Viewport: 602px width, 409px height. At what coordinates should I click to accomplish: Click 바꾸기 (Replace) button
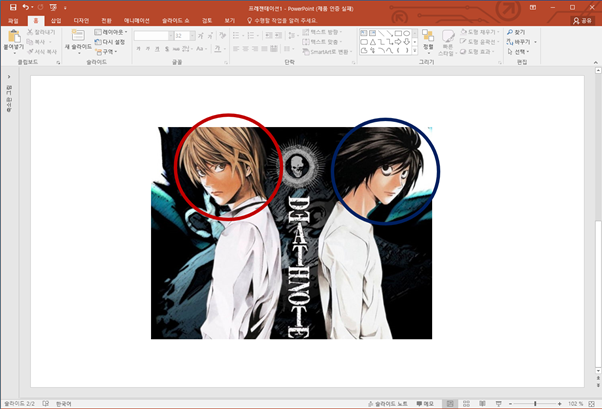[x=521, y=42]
